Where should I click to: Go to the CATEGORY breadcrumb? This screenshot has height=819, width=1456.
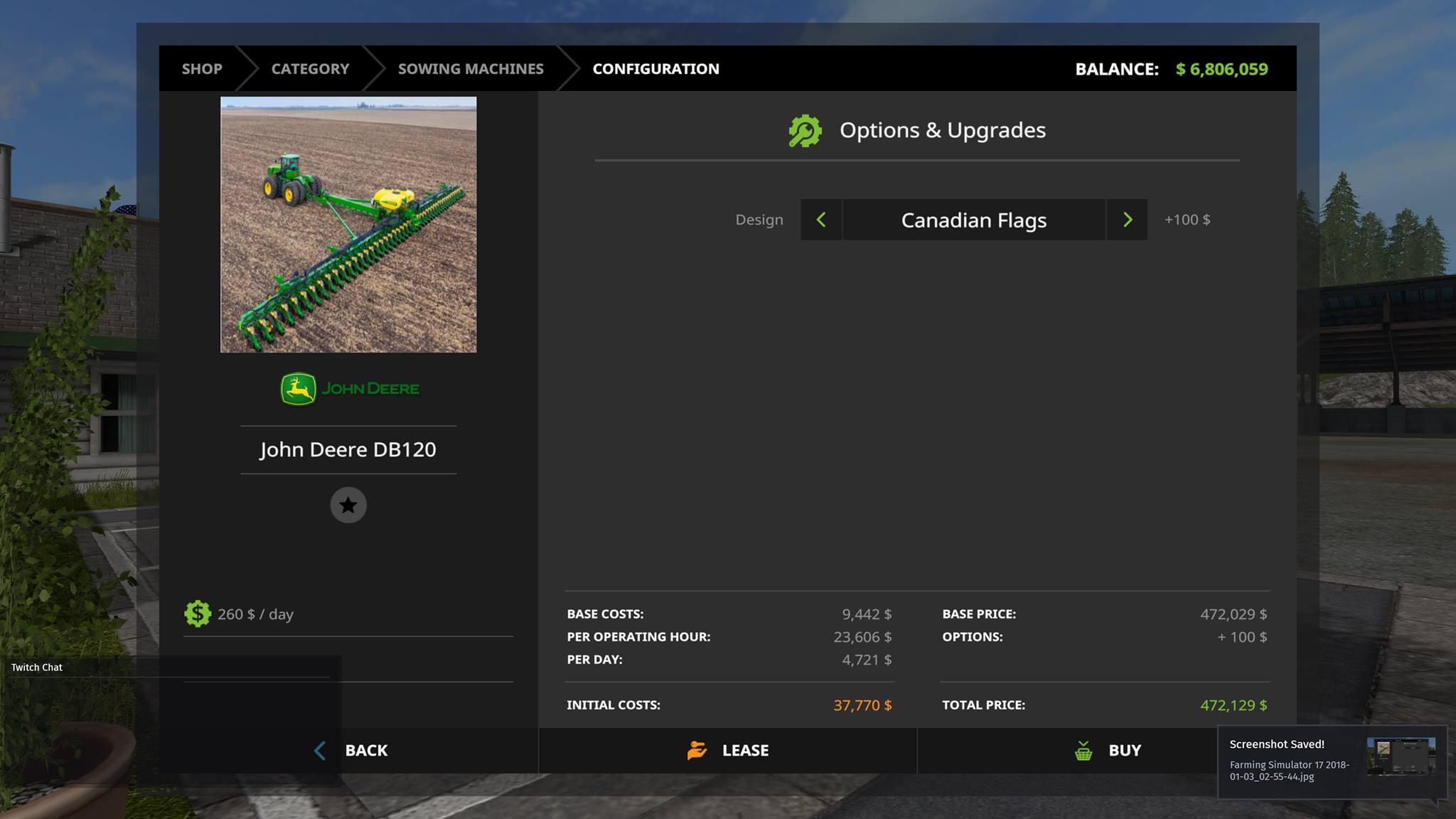pos(310,69)
